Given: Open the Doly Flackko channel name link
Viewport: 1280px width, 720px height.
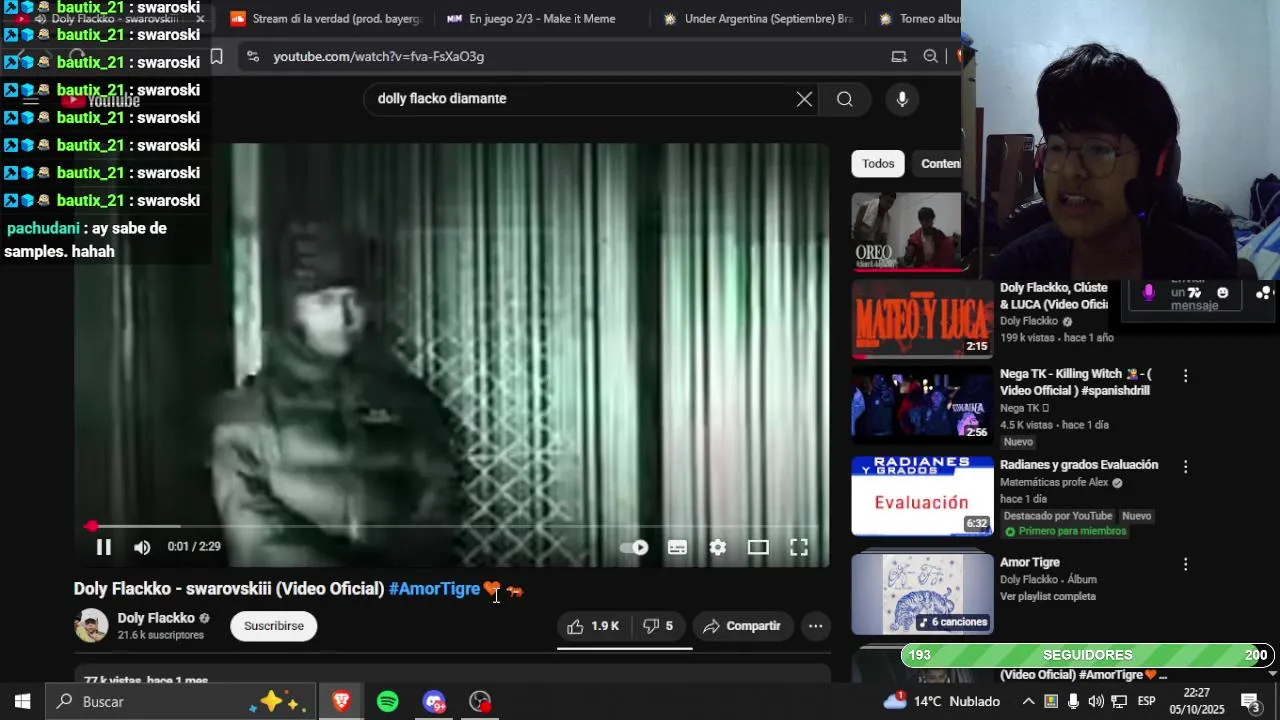Looking at the screenshot, I should point(156,618).
